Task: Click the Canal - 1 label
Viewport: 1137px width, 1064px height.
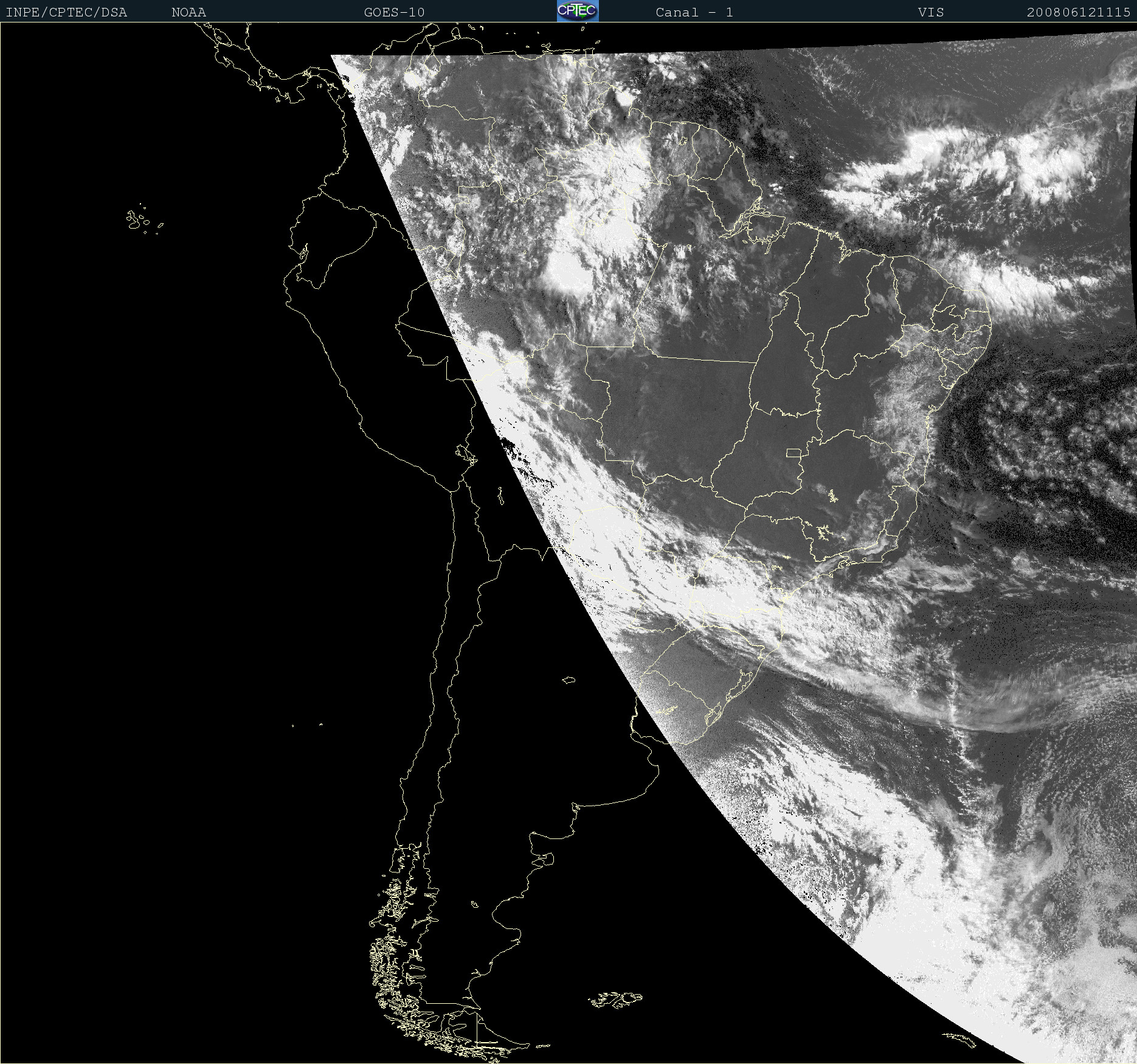Action: point(694,12)
